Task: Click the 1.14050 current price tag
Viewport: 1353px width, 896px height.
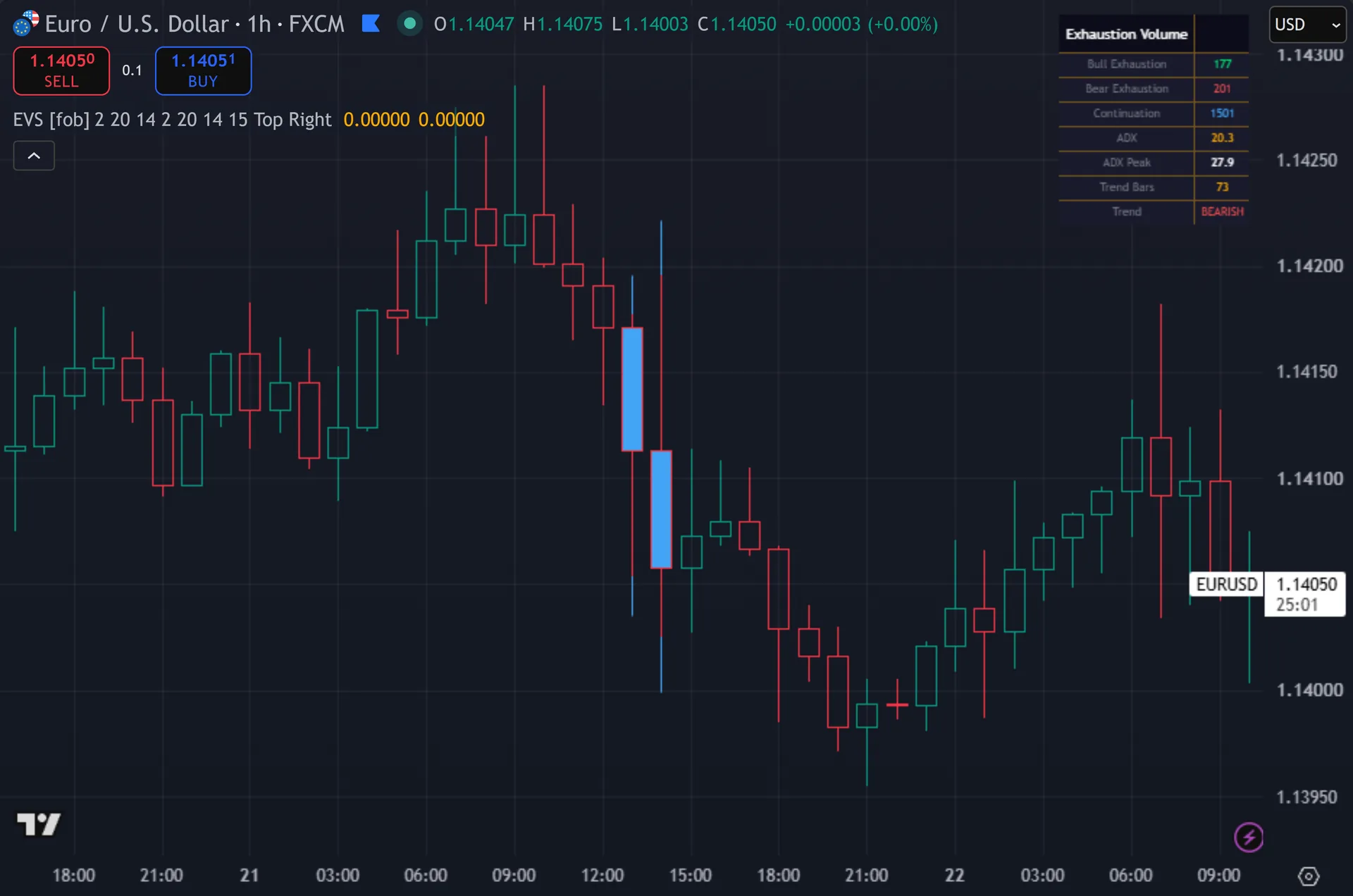Action: point(1306,594)
